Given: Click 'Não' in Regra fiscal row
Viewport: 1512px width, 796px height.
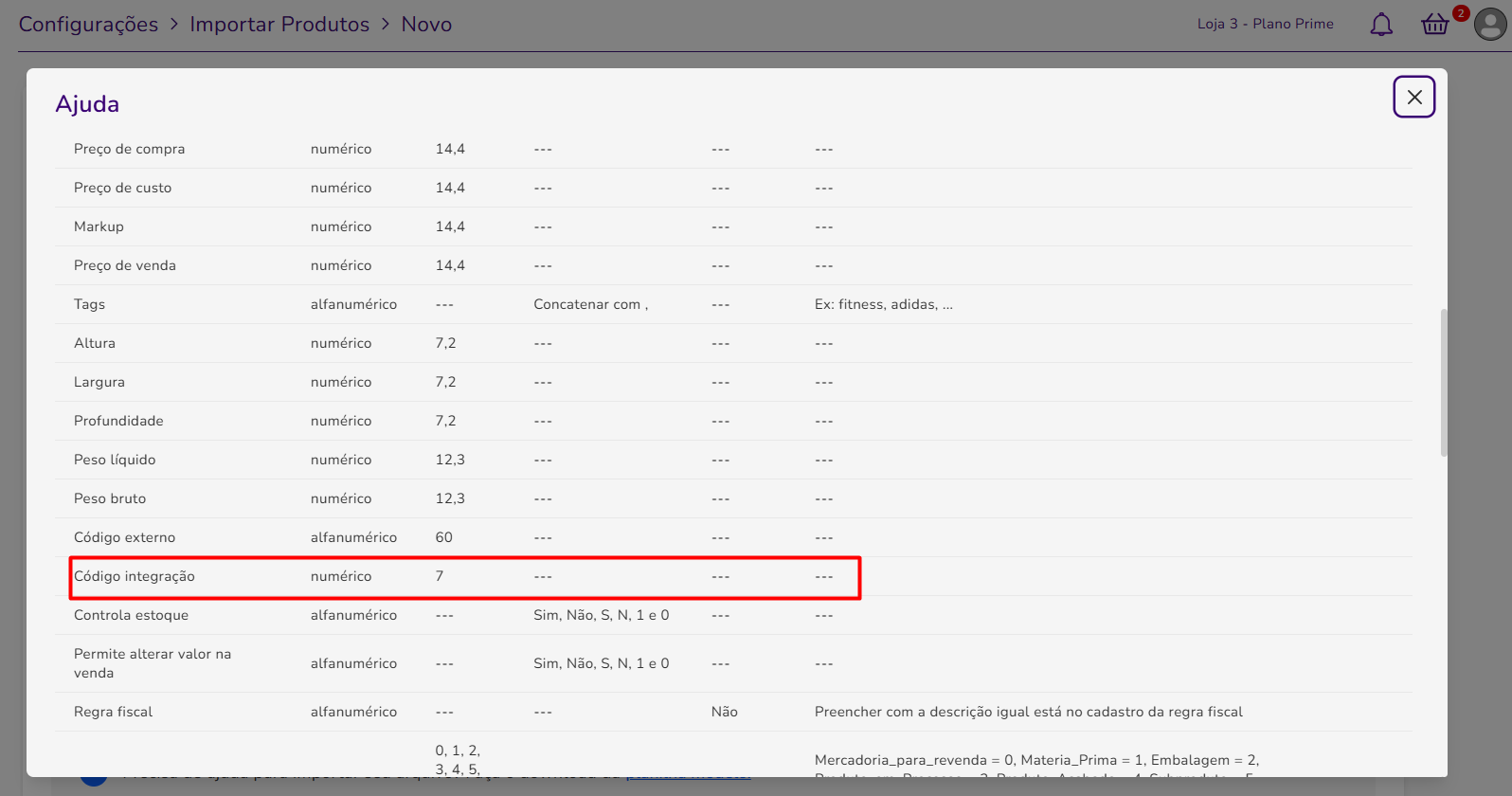Looking at the screenshot, I should [x=725, y=712].
